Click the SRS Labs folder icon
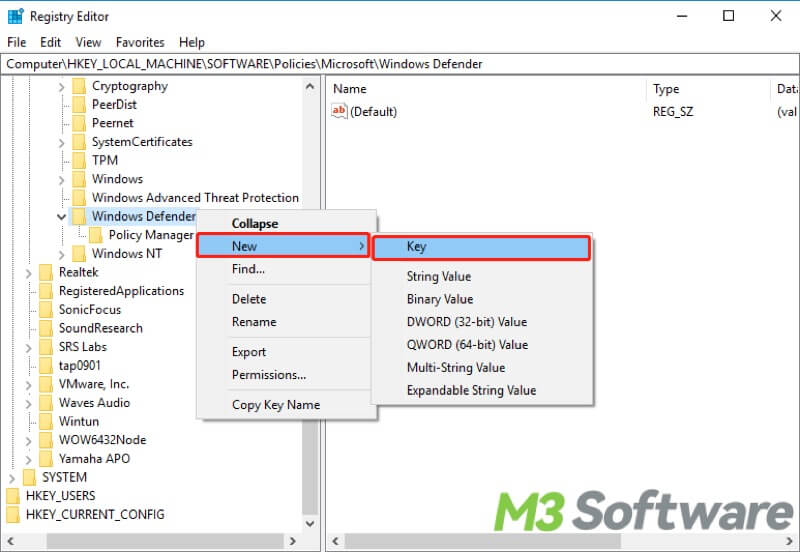 point(46,347)
